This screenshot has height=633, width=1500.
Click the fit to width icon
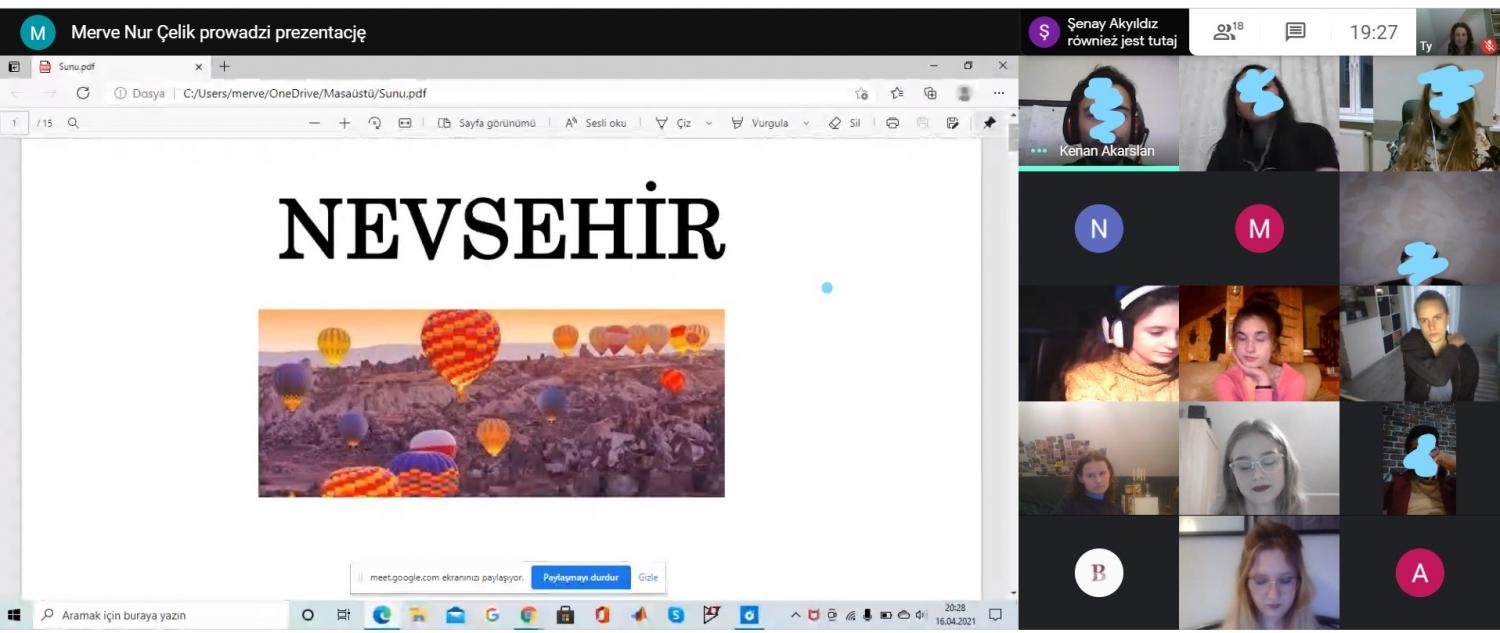click(405, 123)
